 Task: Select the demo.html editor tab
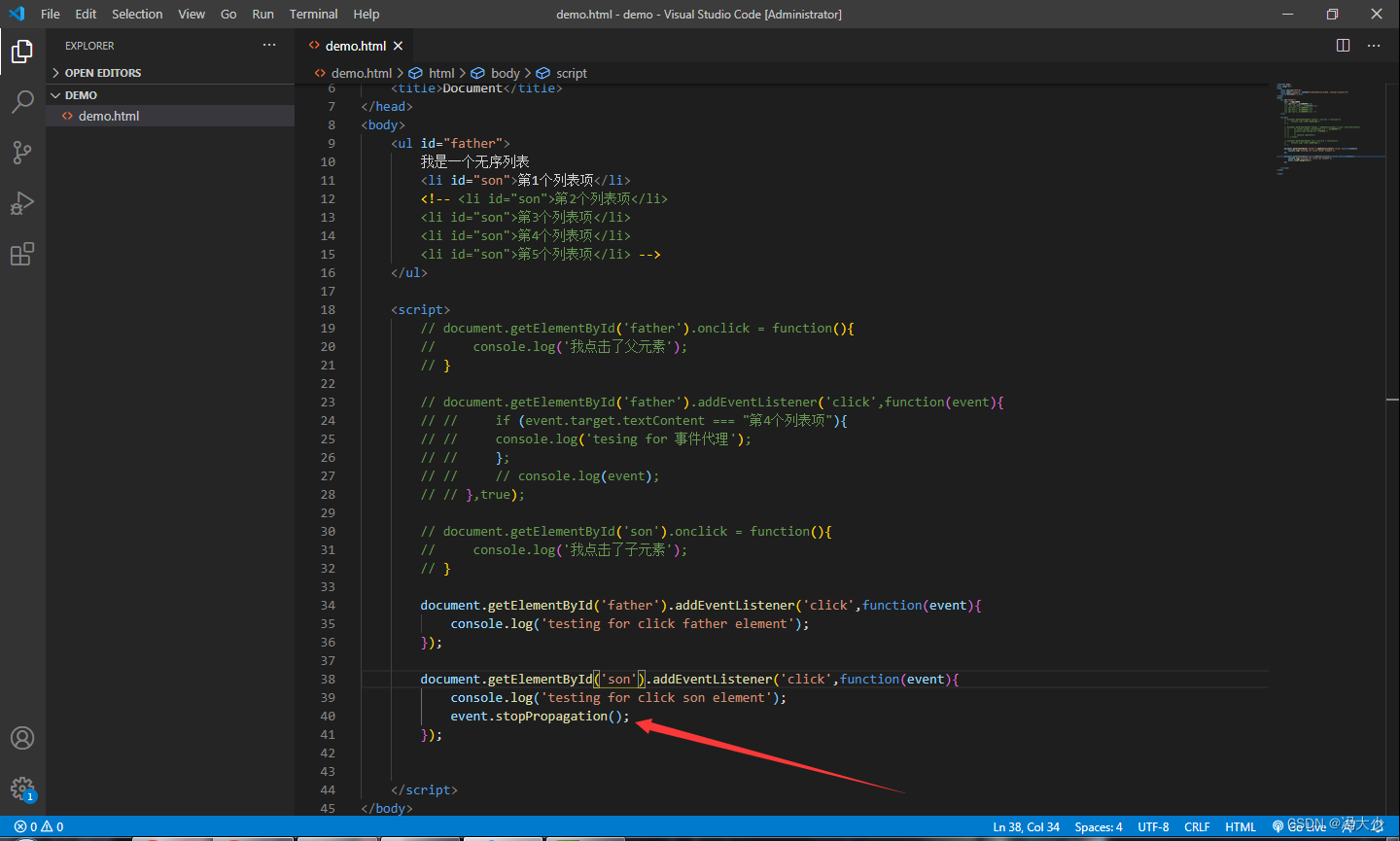[355, 46]
